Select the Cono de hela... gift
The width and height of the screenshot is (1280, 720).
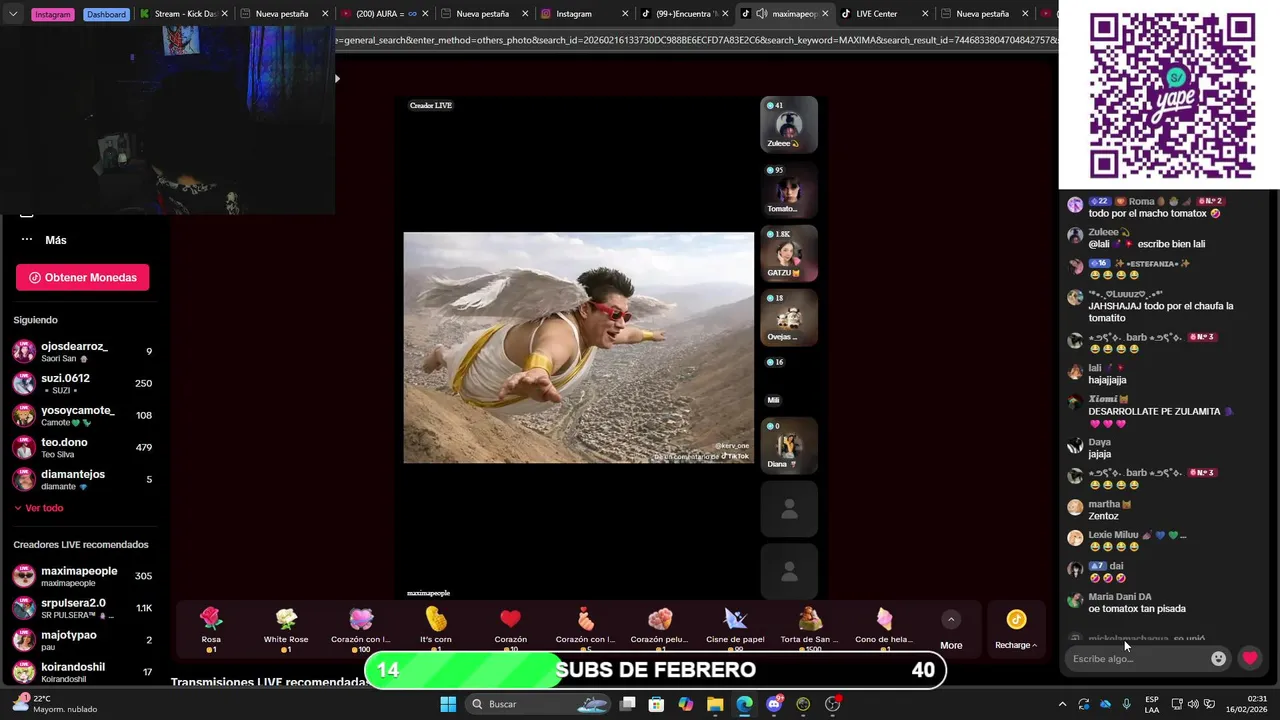pyautogui.click(x=884, y=629)
